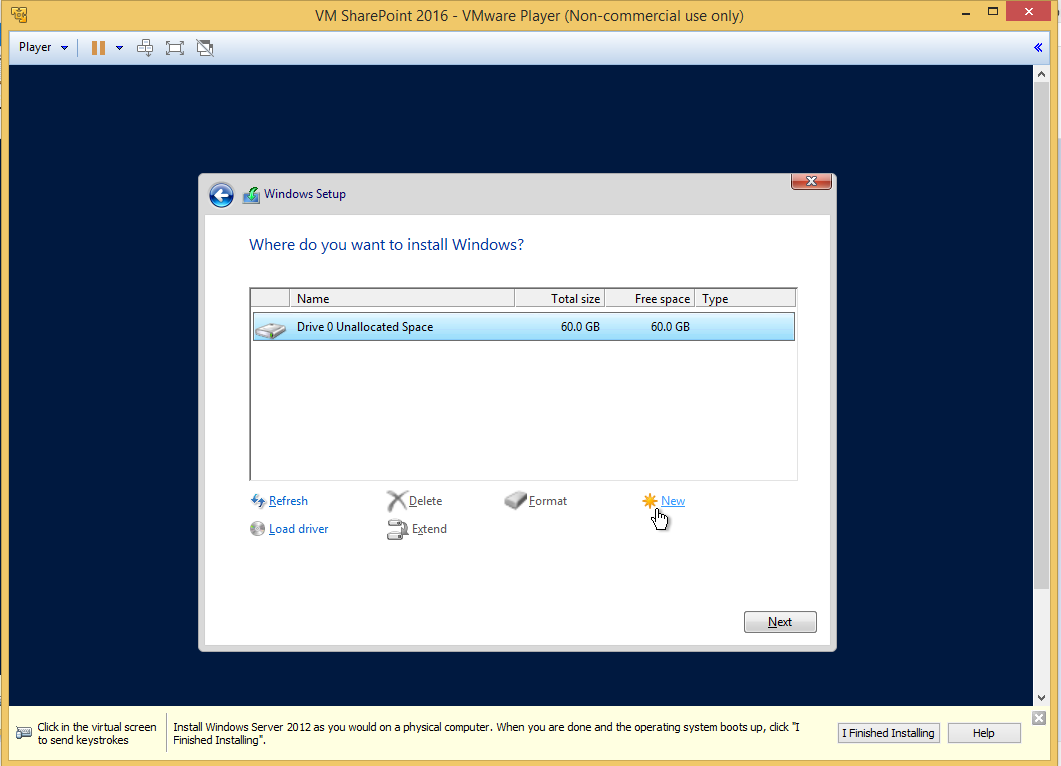Expand the power options dropdown arrow
This screenshot has height=766, width=1061.
[x=119, y=47]
